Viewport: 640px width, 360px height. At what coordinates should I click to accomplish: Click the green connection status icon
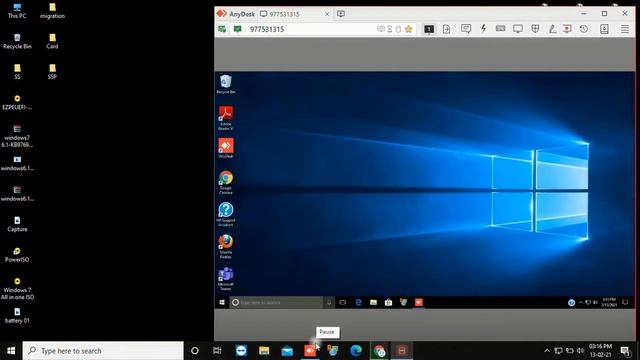(222, 29)
